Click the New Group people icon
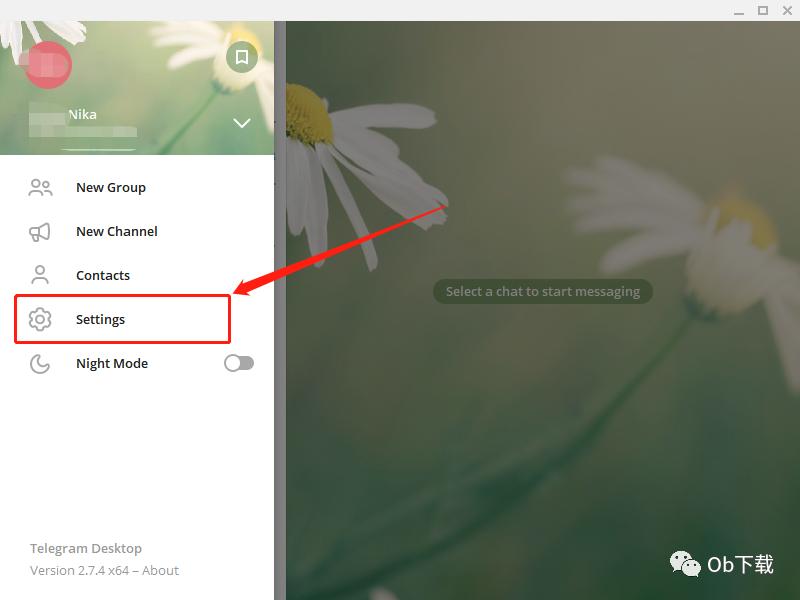The width and height of the screenshot is (800, 600). (40, 188)
